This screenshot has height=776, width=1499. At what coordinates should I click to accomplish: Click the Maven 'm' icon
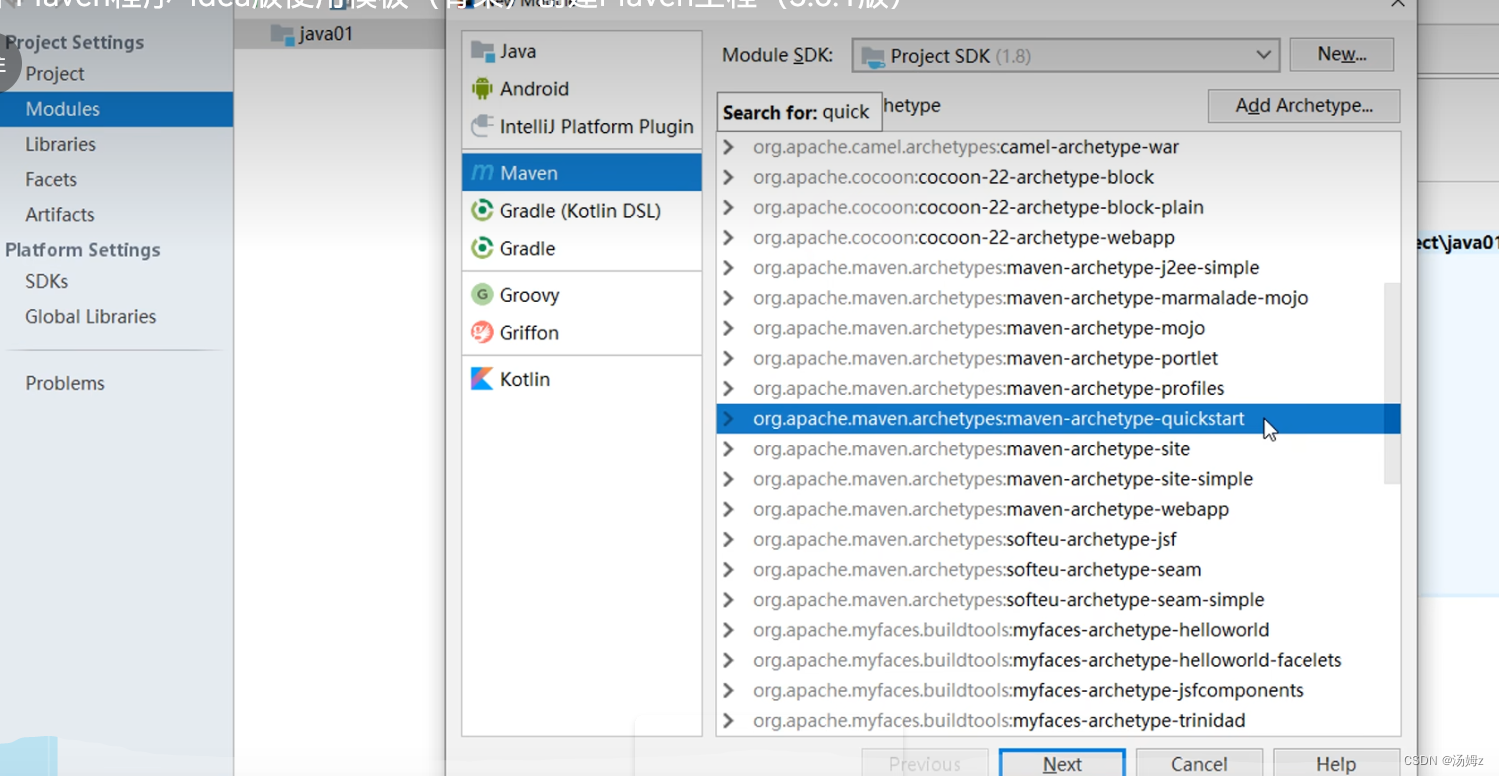pyautogui.click(x=482, y=172)
